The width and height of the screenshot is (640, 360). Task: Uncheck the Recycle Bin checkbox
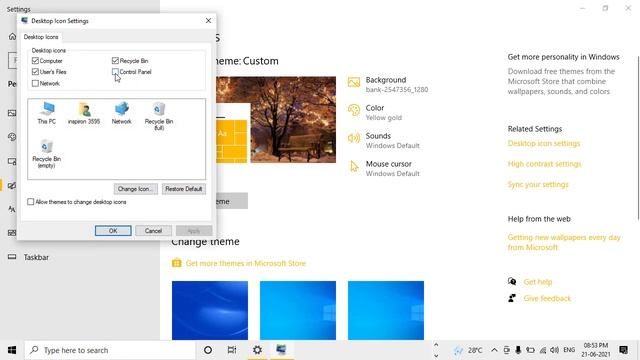click(115, 60)
